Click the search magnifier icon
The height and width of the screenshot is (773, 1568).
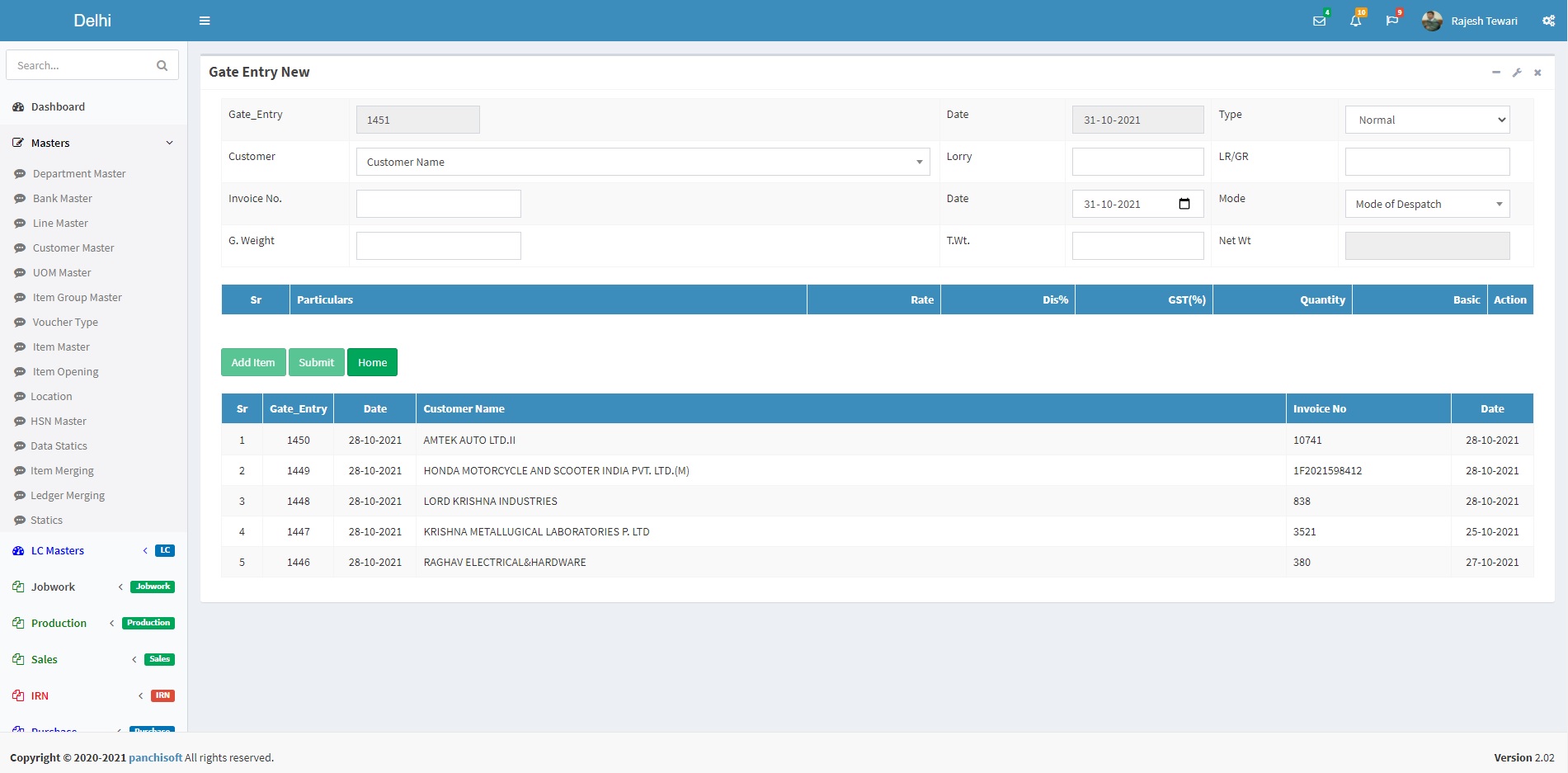[x=162, y=65]
